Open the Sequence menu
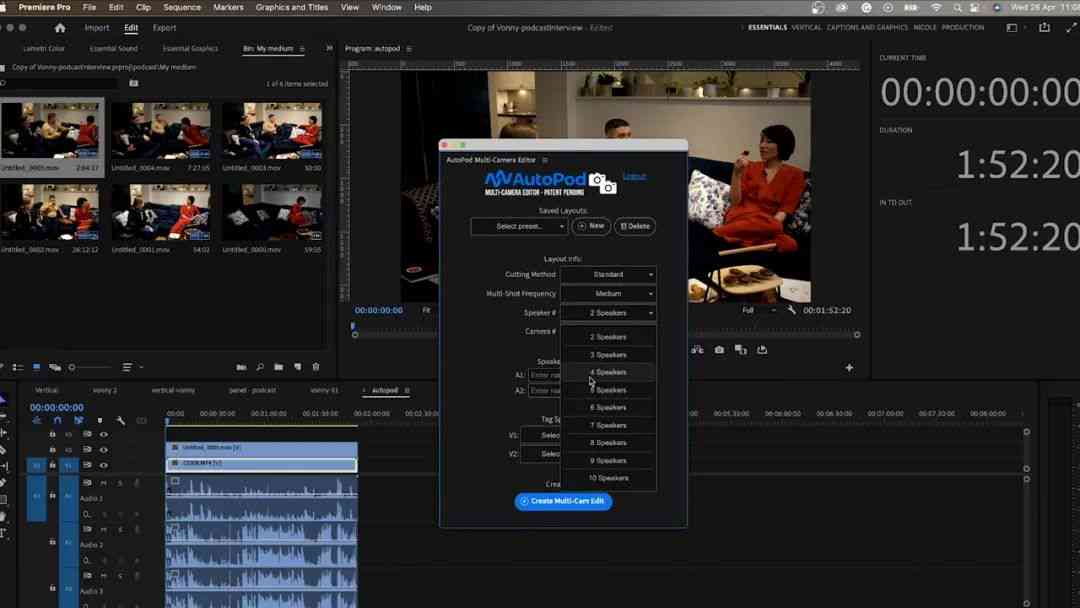 pyautogui.click(x=182, y=8)
